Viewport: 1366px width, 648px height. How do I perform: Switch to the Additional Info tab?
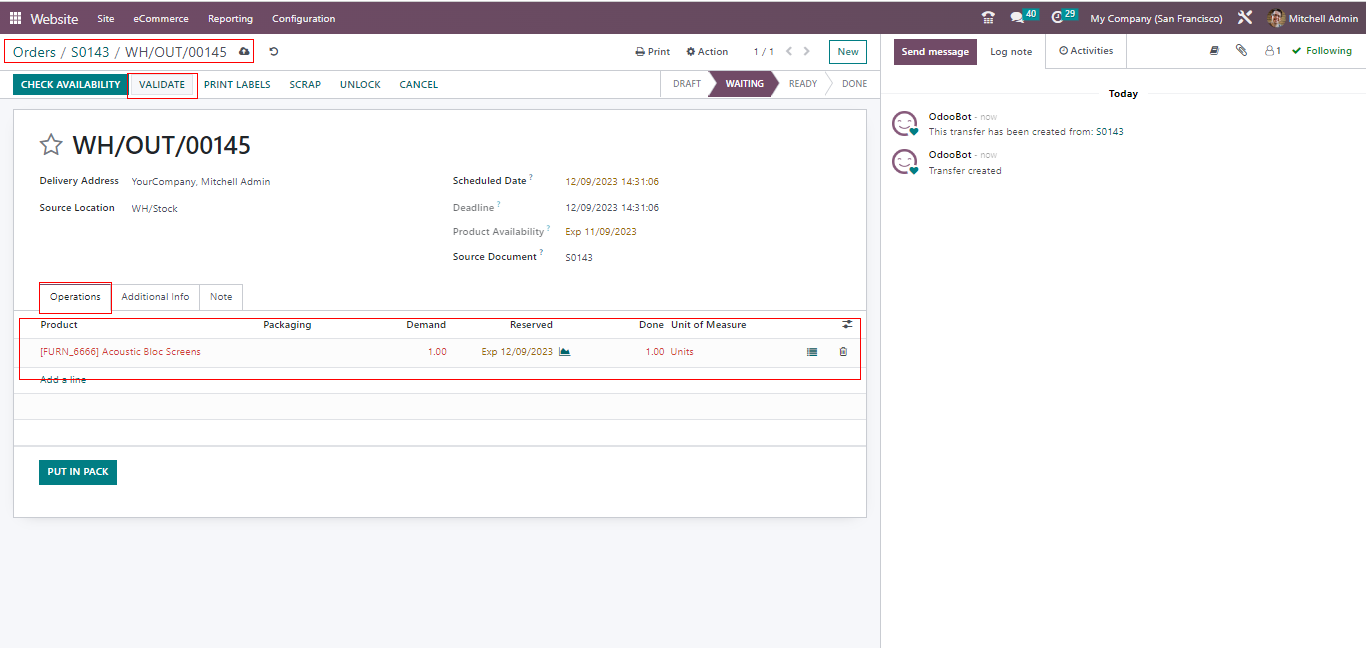click(x=155, y=297)
